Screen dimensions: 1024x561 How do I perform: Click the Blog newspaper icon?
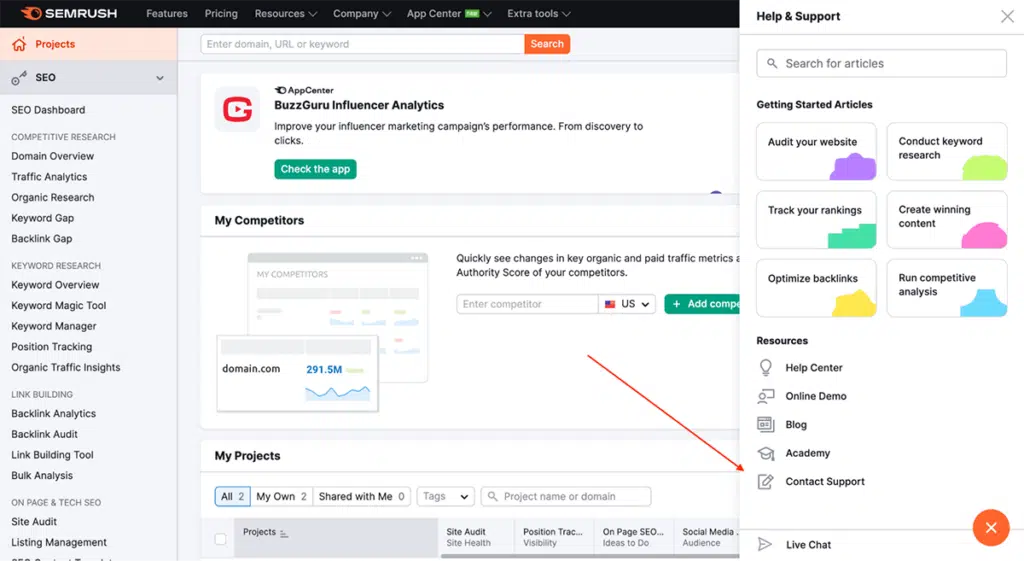(x=765, y=425)
